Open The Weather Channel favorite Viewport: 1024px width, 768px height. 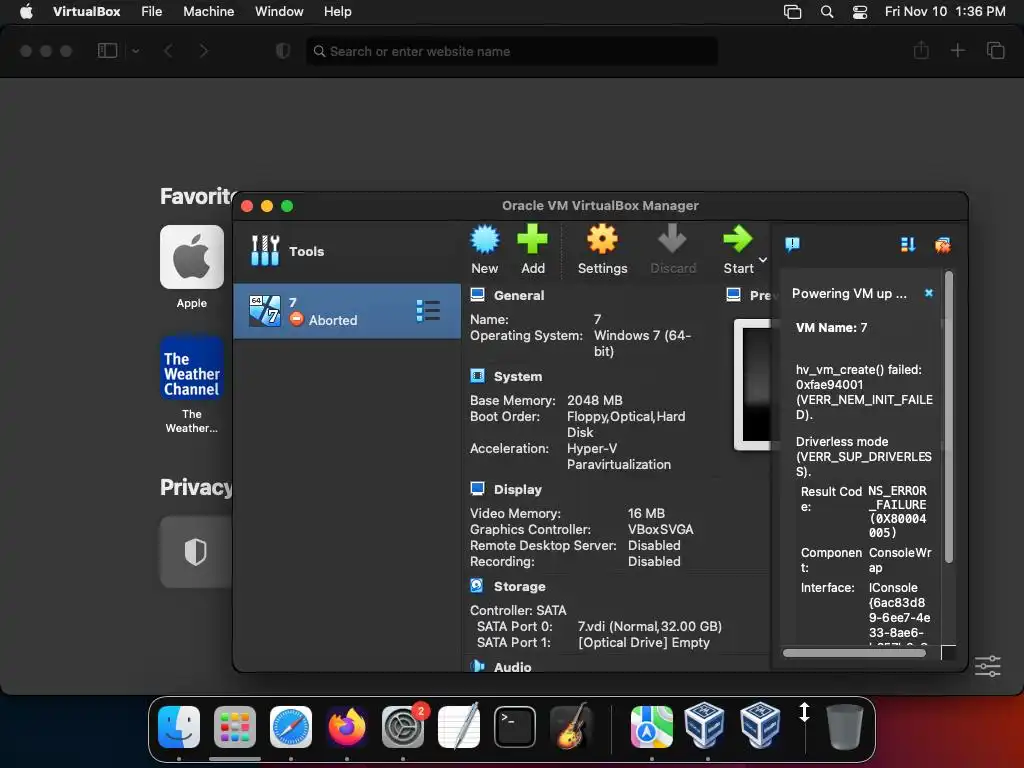click(191, 368)
